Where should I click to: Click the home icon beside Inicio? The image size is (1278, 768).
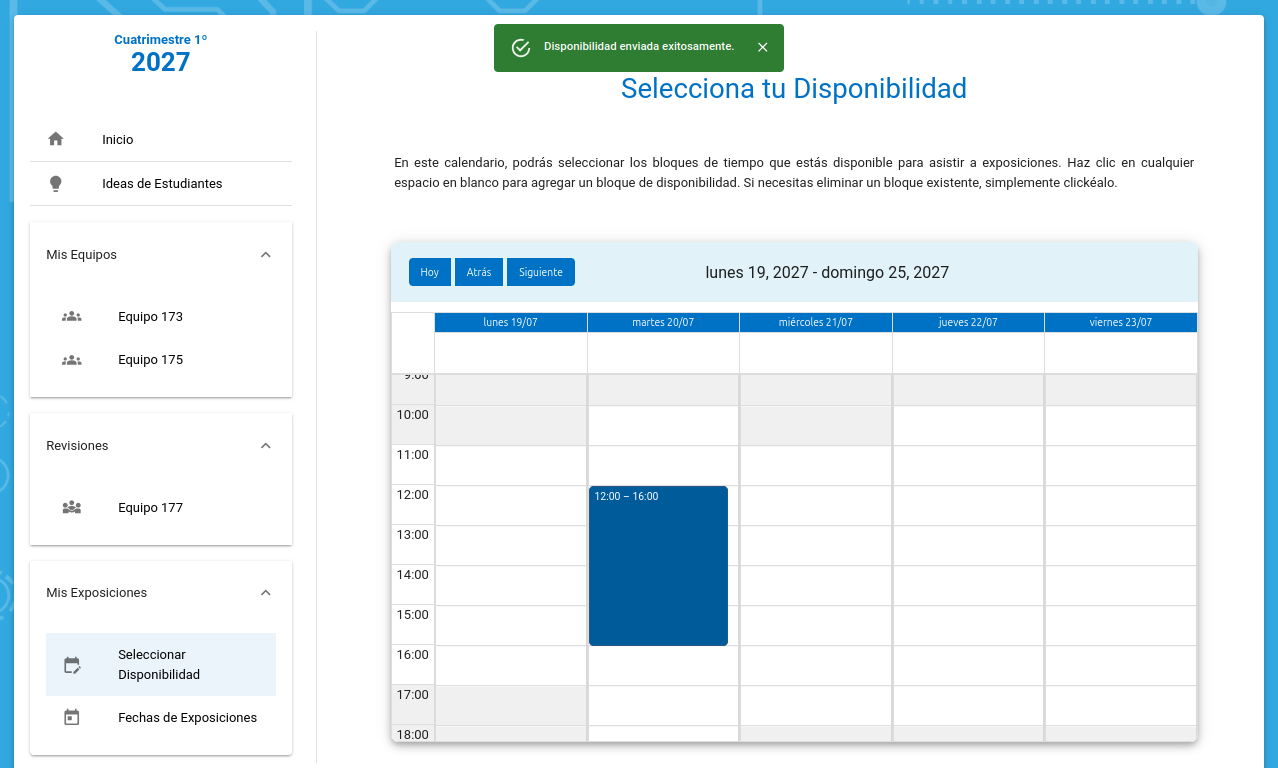[56, 139]
